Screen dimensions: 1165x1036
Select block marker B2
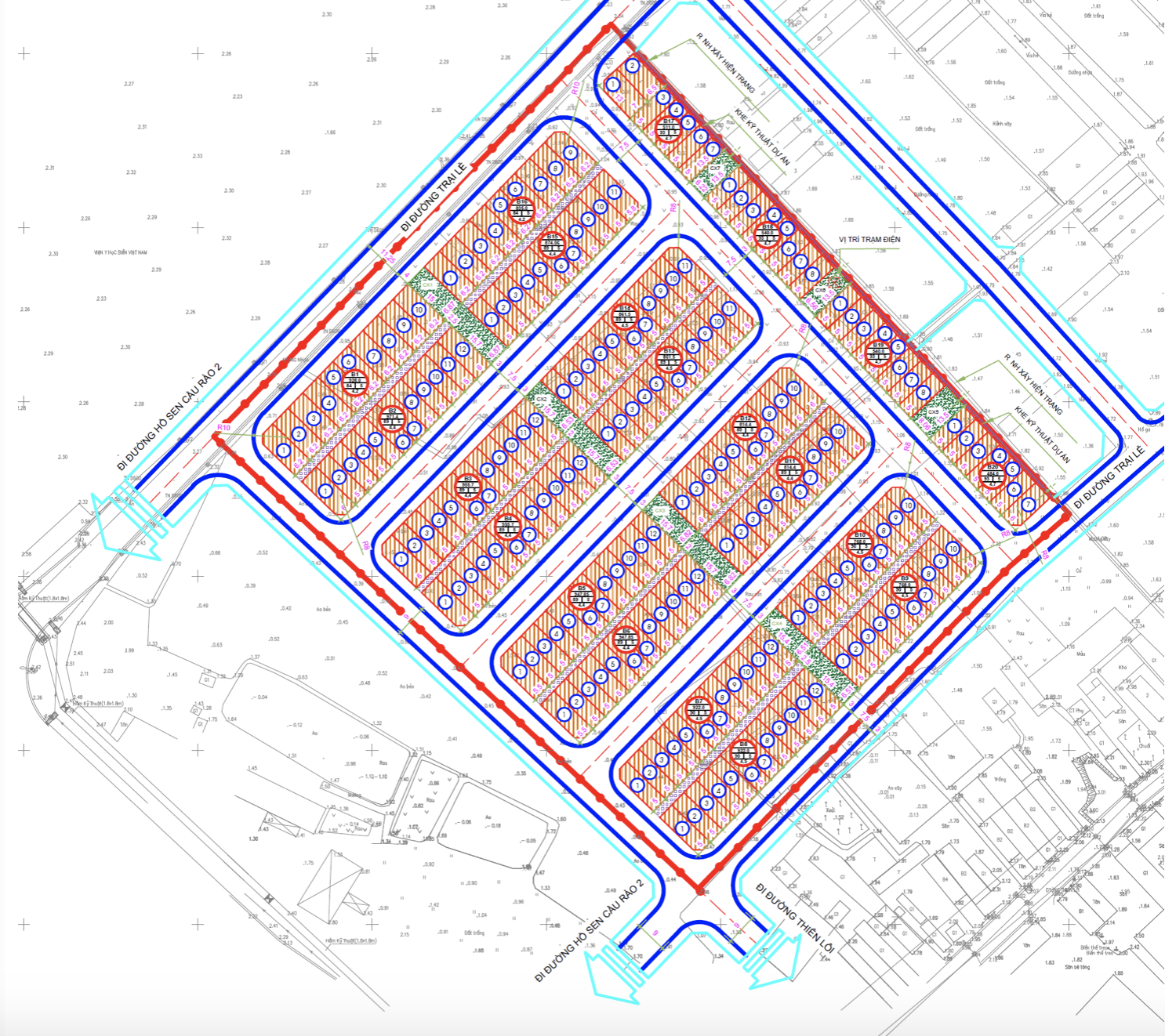[392, 417]
